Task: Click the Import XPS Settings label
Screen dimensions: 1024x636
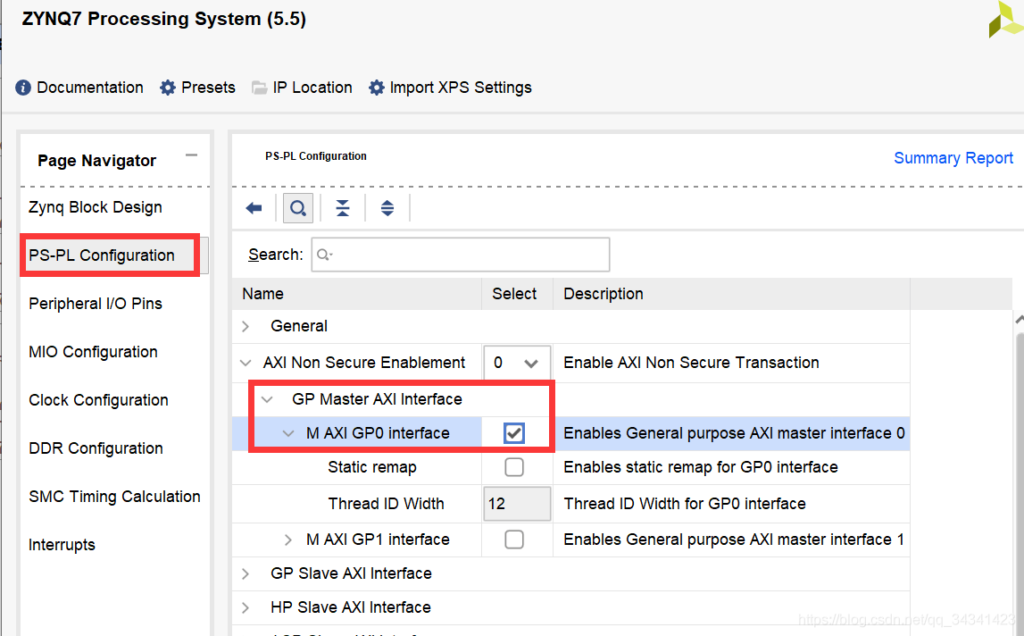Action: (461, 87)
